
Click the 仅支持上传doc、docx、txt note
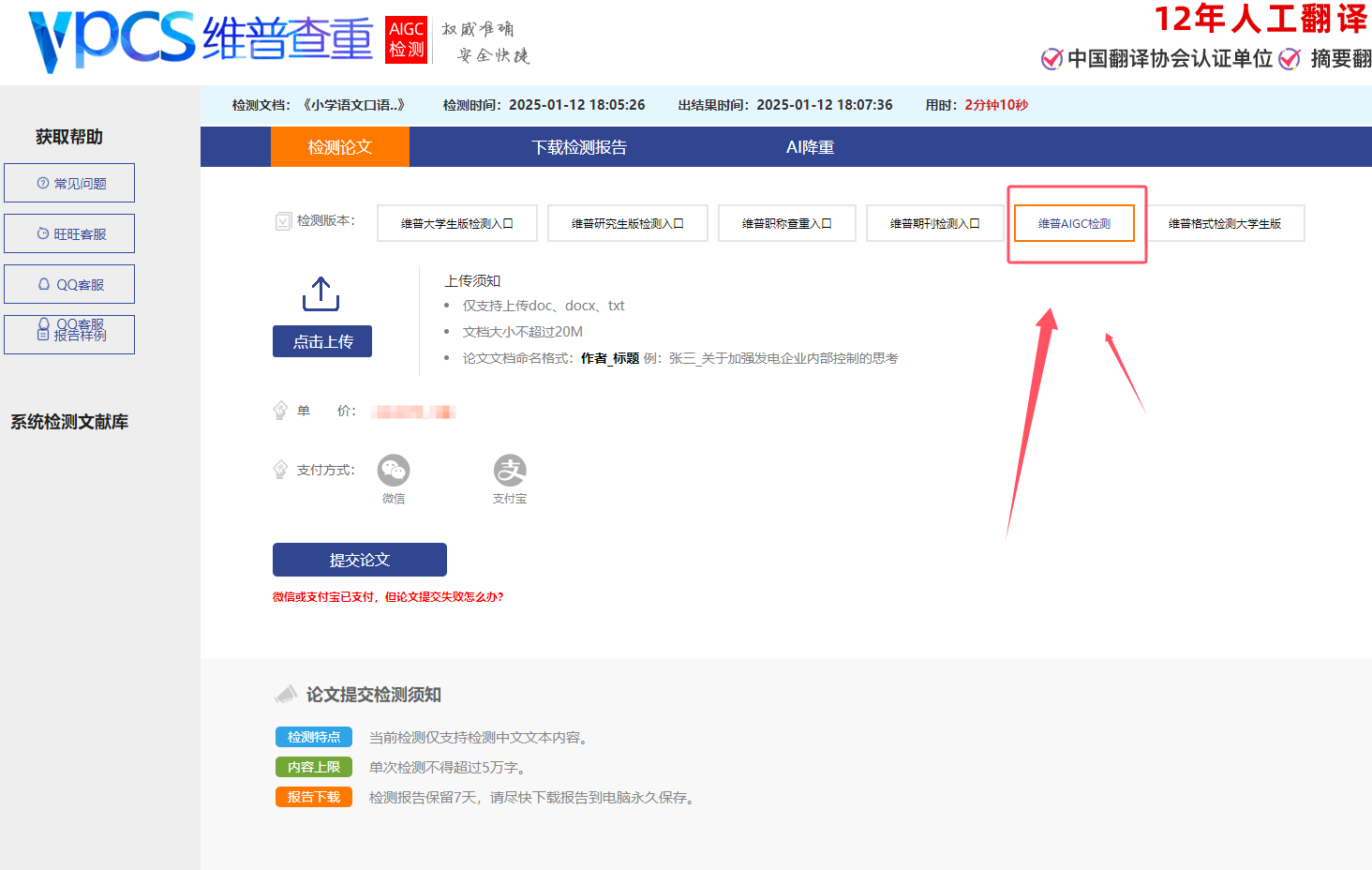[x=544, y=306]
